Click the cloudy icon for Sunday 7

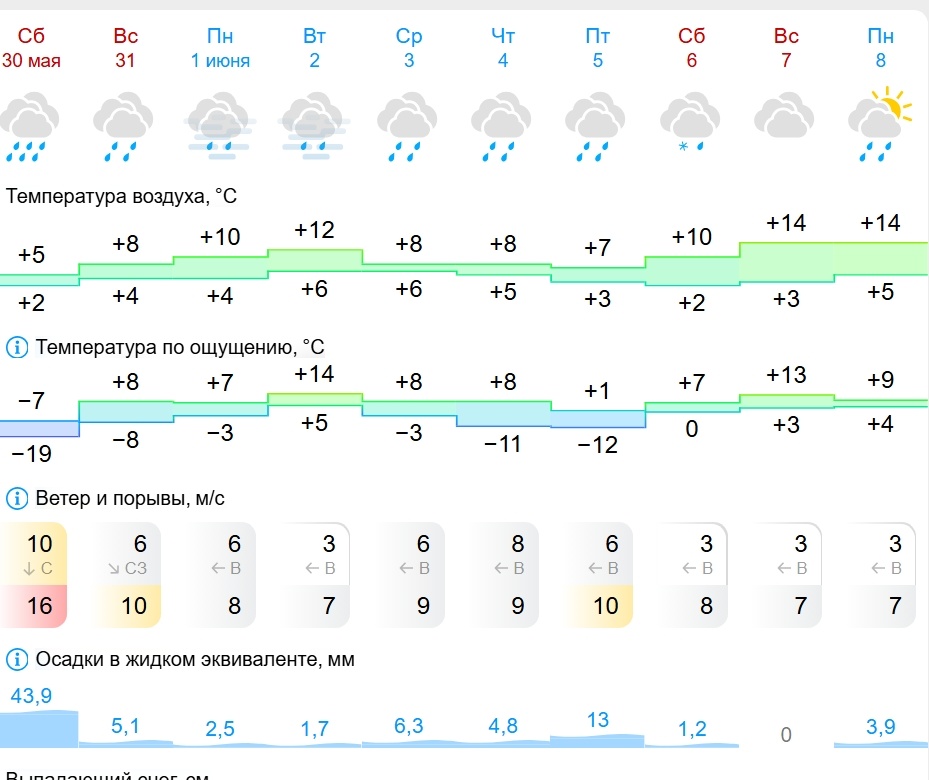(x=784, y=115)
